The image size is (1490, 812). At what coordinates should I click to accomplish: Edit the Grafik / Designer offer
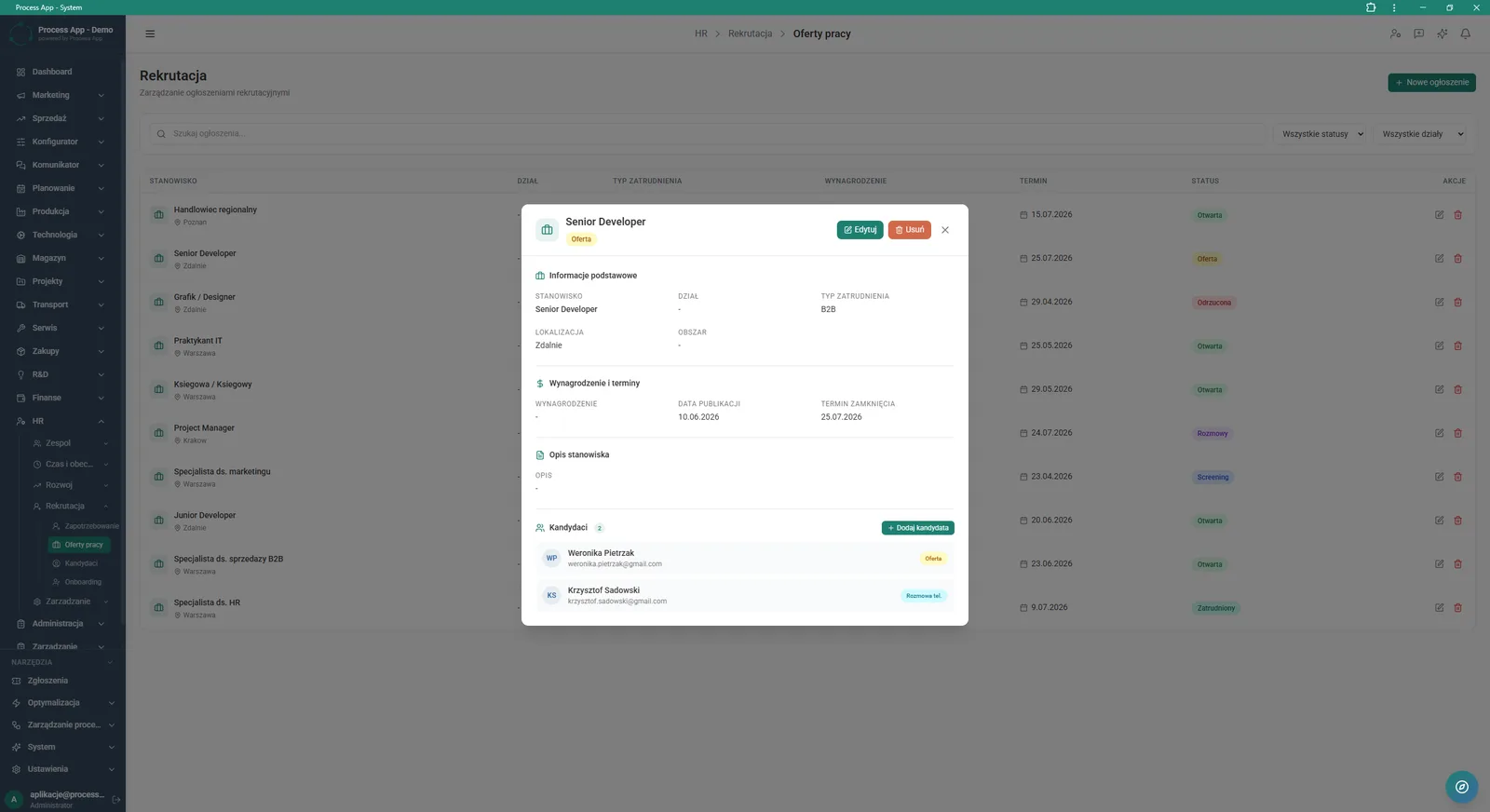(x=1439, y=303)
